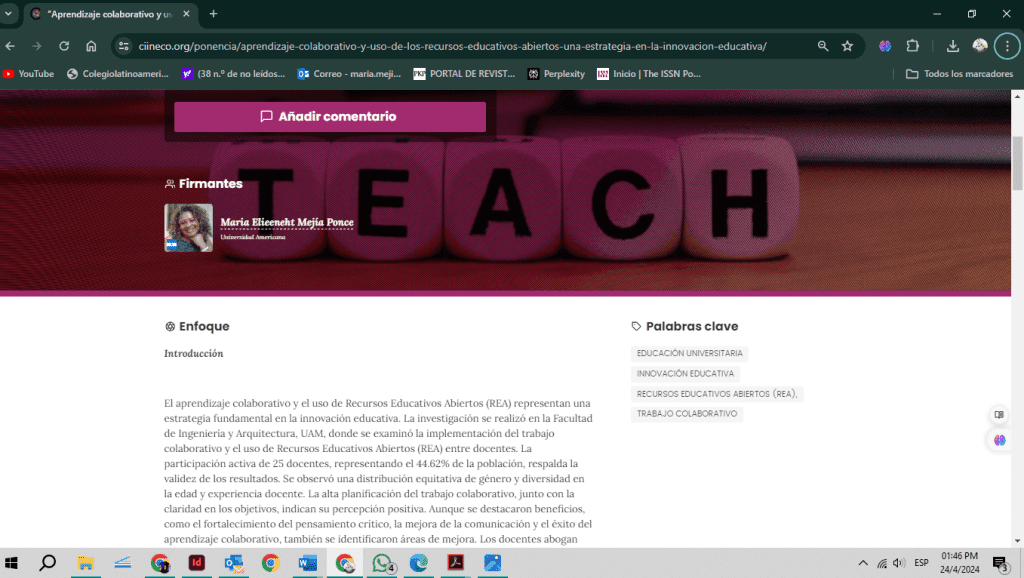Click the scrollbar up arrow
This screenshot has height=578, width=1024.
point(1017,96)
